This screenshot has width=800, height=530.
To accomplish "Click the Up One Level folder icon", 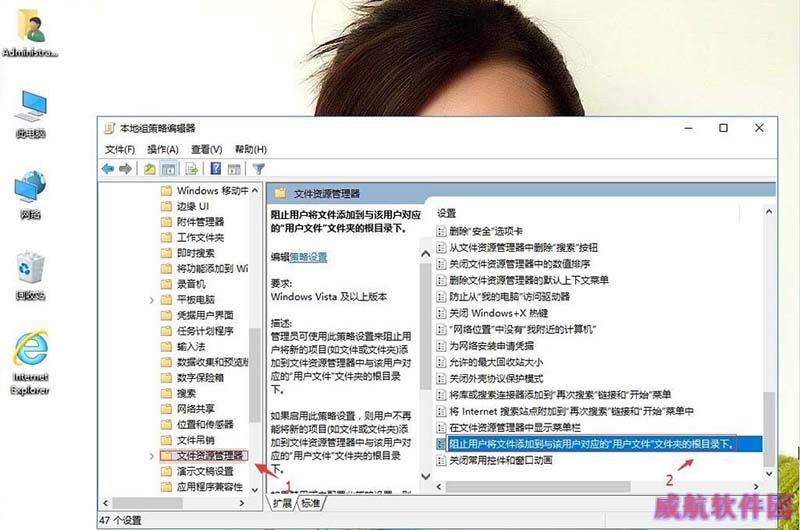I will tap(149, 169).
